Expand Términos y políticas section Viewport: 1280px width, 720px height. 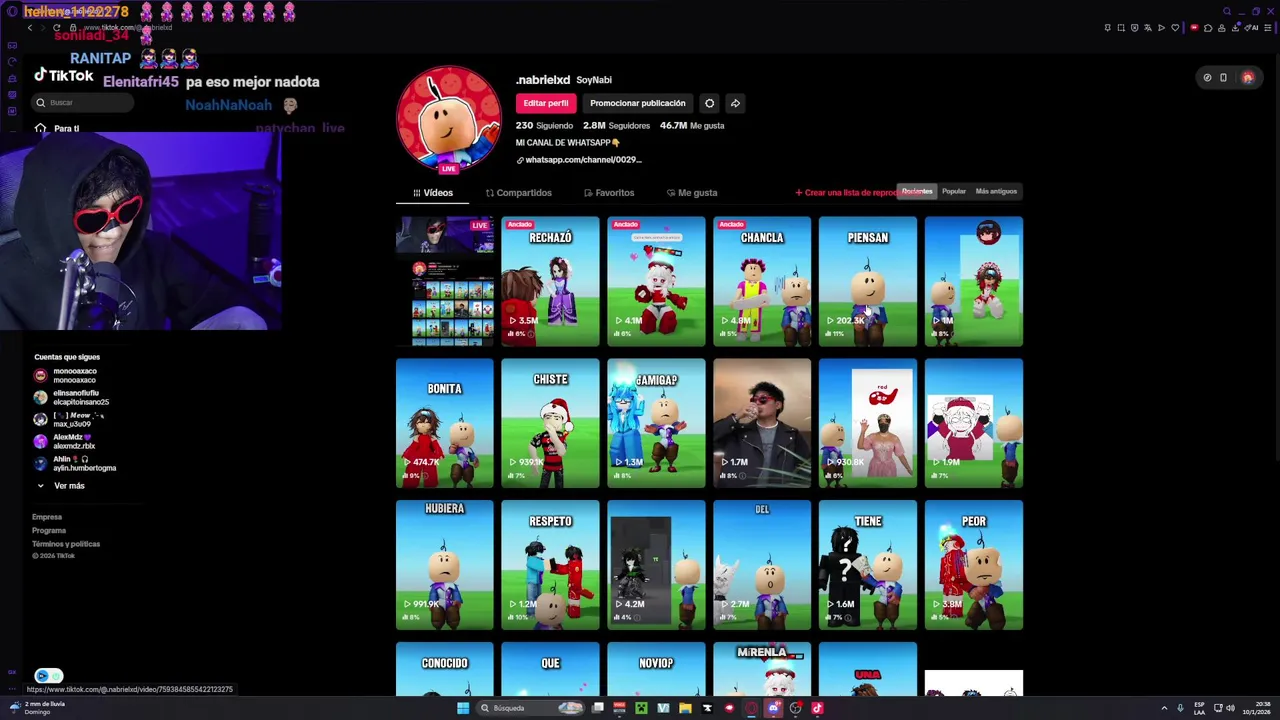[x=66, y=544]
